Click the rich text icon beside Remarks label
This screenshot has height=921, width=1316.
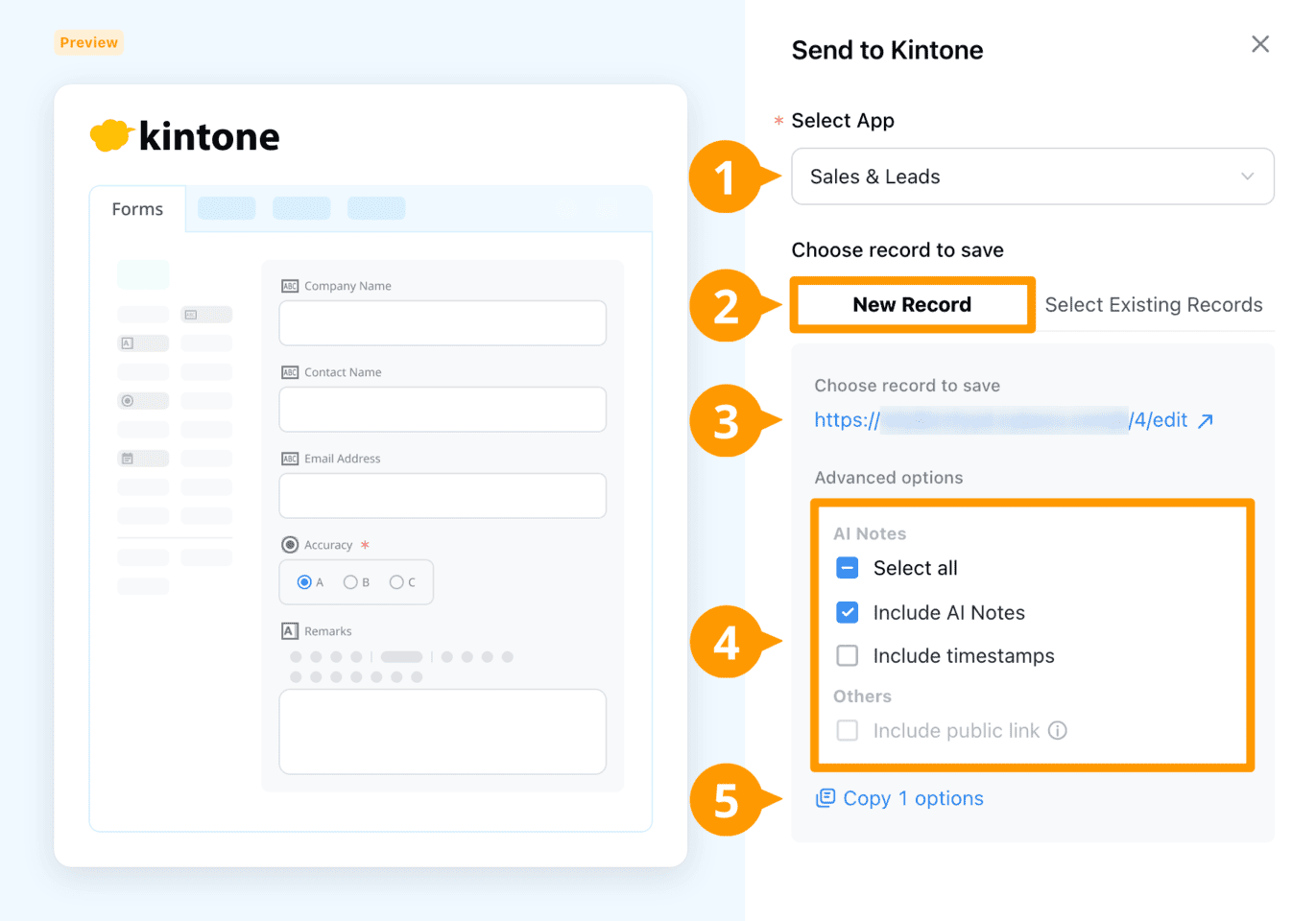[x=290, y=631]
